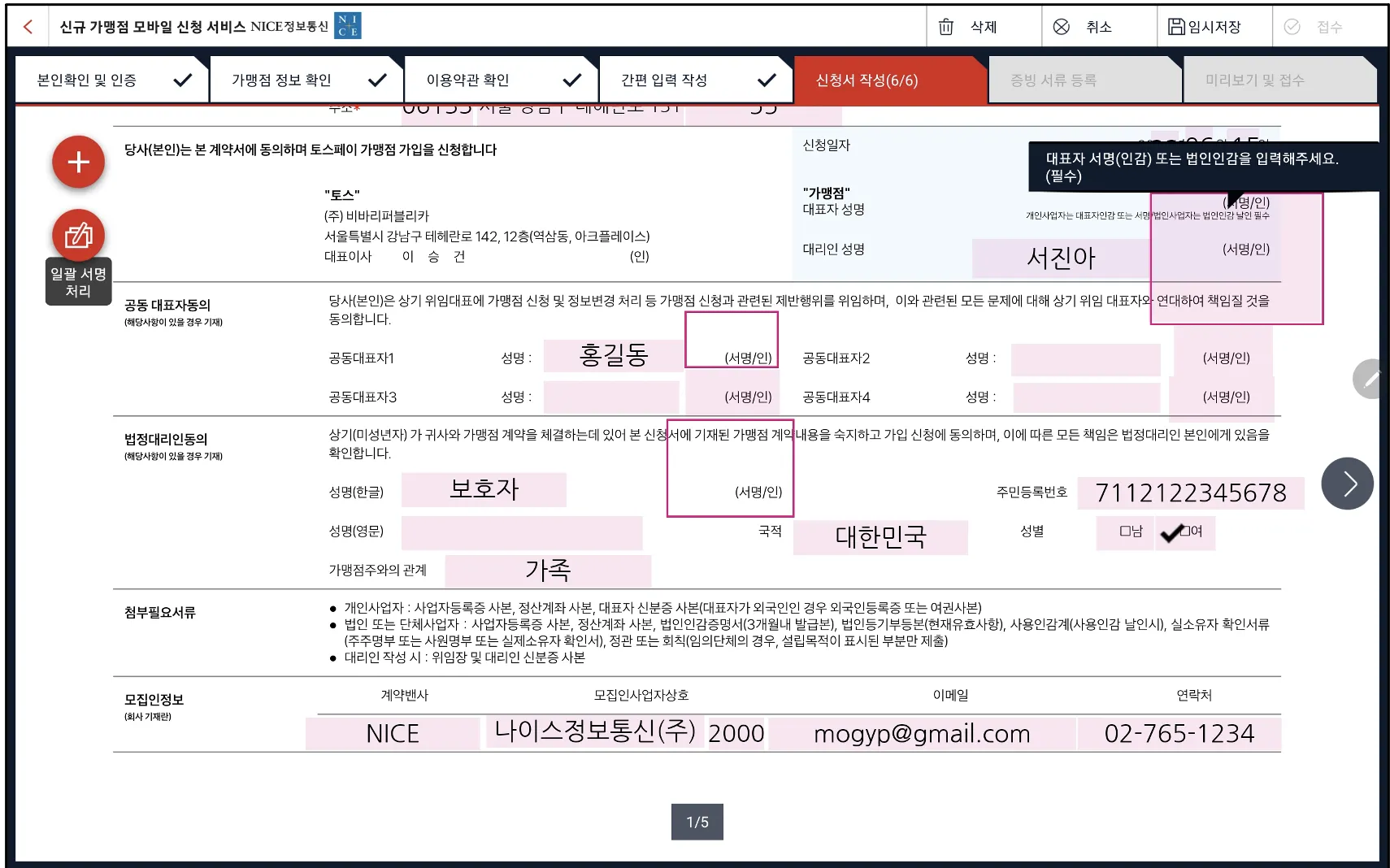Click the 공동대표자4 name field
Viewport: 1390px width, 868px height.
(1087, 398)
